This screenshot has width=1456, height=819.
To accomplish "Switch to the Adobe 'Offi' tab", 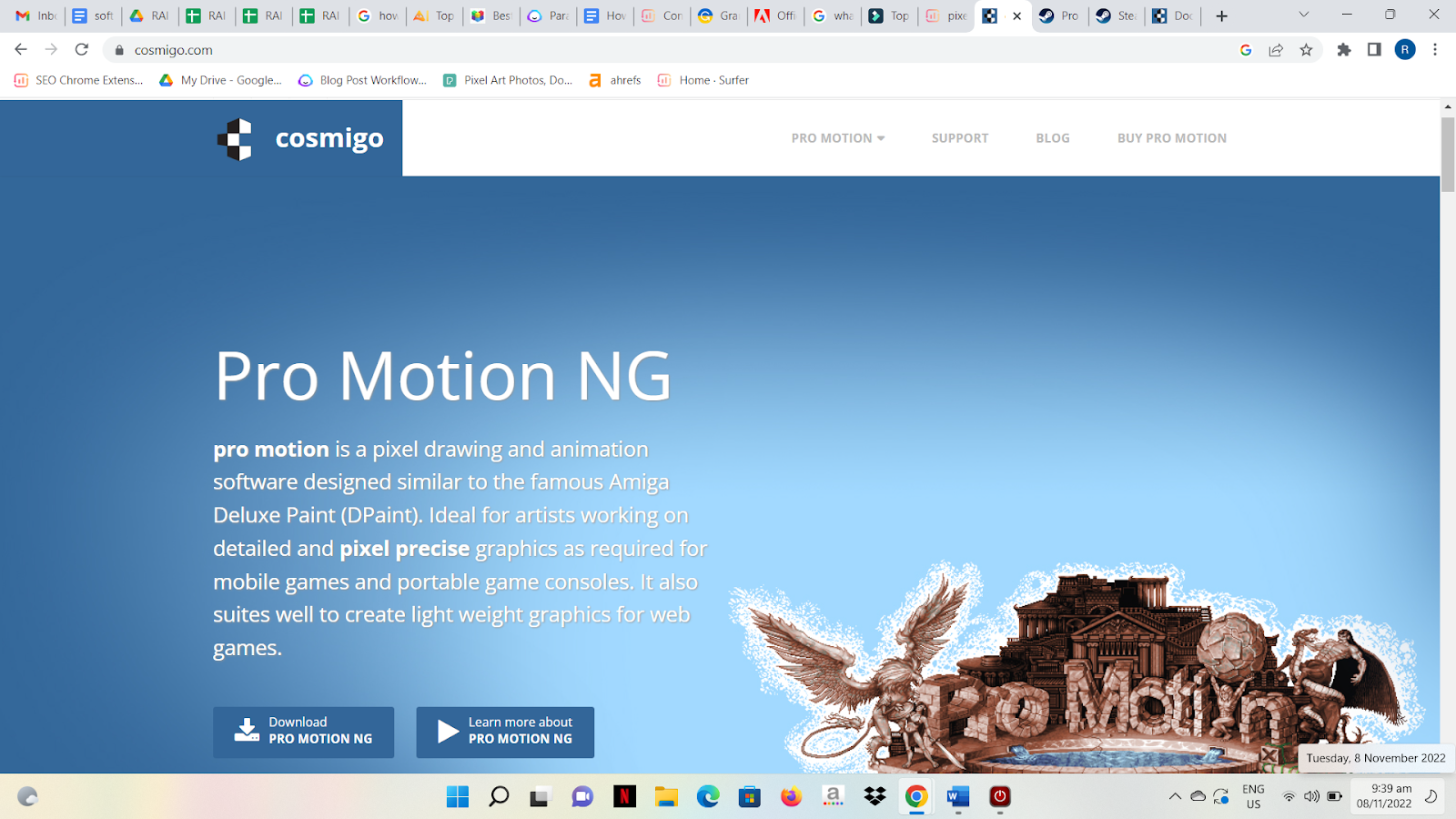I will click(x=774, y=15).
